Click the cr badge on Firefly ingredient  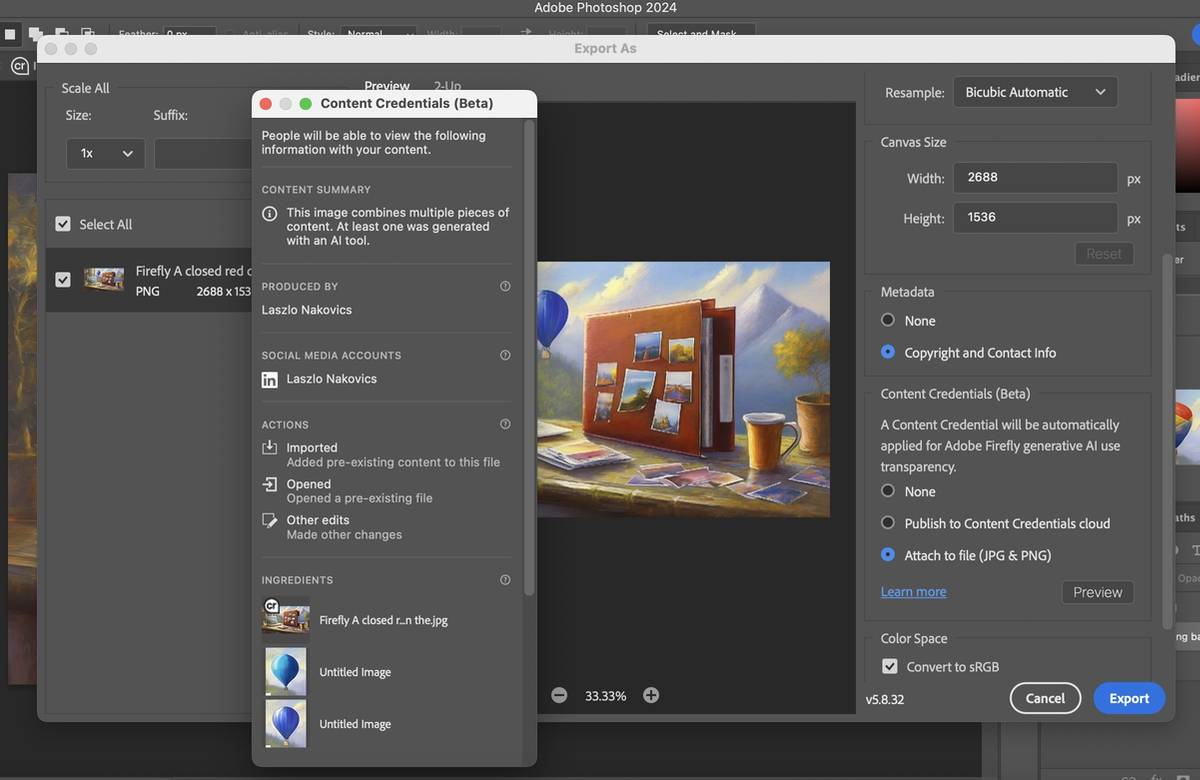coord(270,605)
